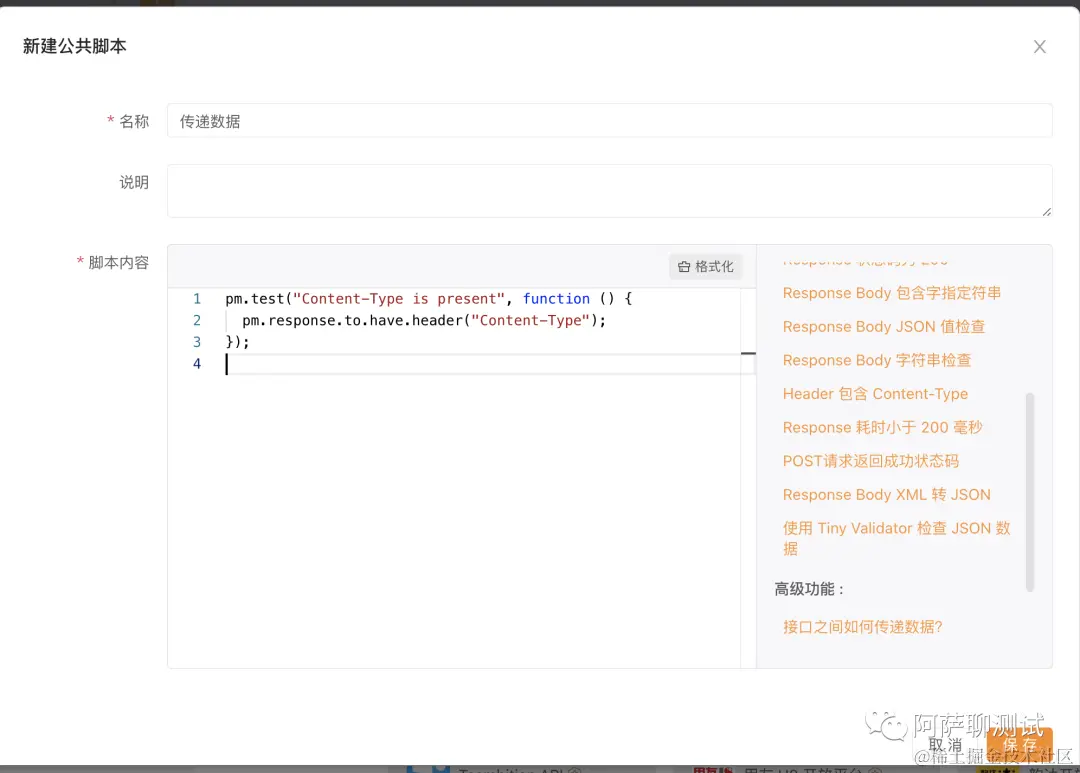Insert Response 耗时小于 200 毫秒 snippet
The image size is (1080, 773).
point(882,428)
